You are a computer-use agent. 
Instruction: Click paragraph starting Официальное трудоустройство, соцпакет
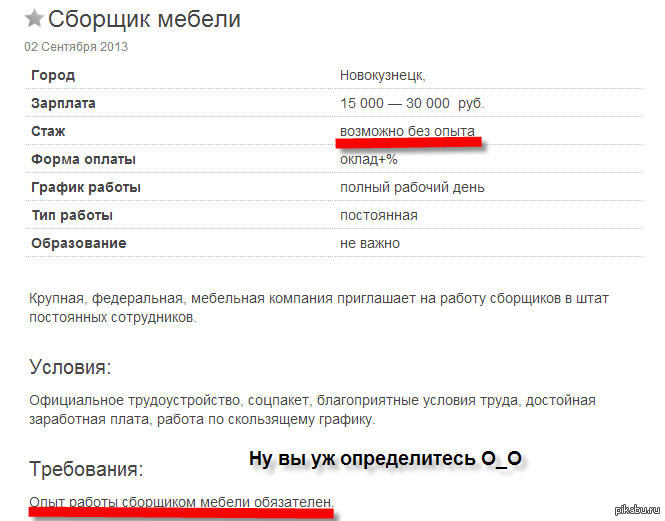(313, 410)
